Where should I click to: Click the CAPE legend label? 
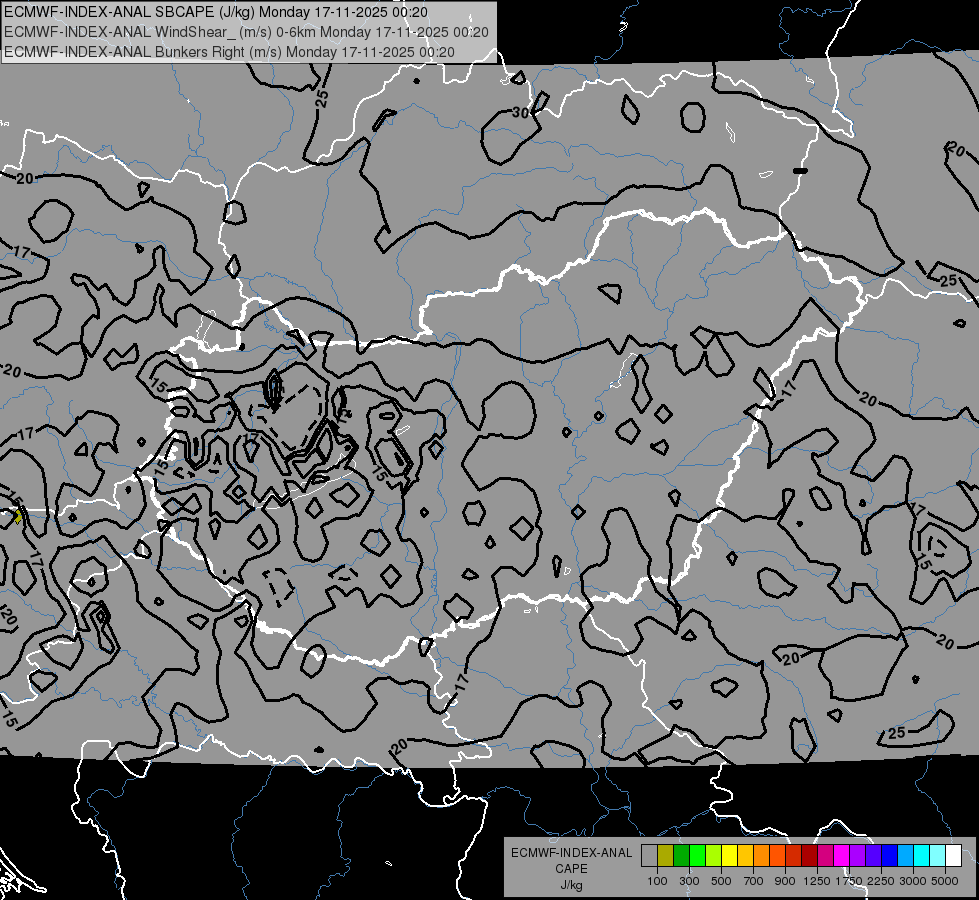coord(571,869)
